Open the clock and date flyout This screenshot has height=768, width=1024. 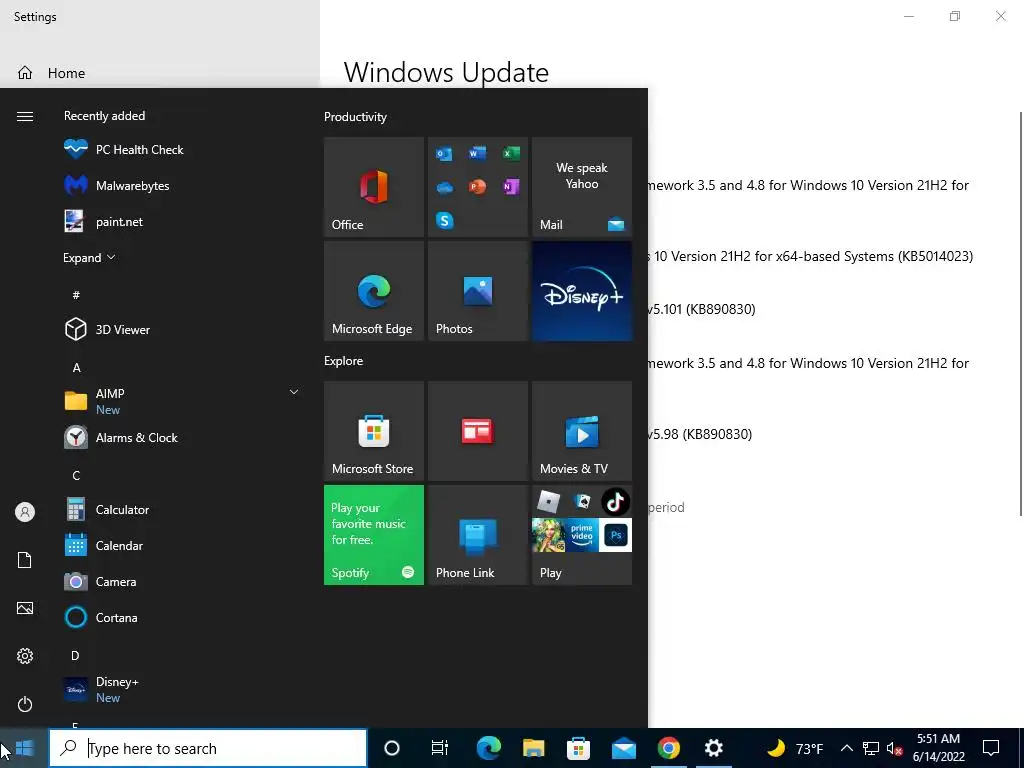[x=938, y=748]
